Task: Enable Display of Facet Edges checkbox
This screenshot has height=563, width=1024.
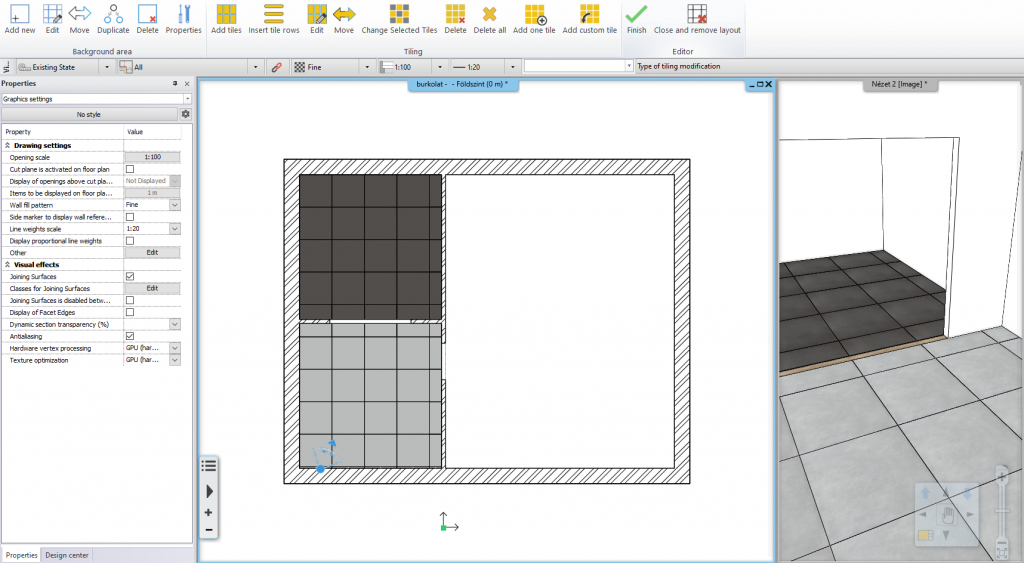Action: (x=130, y=312)
